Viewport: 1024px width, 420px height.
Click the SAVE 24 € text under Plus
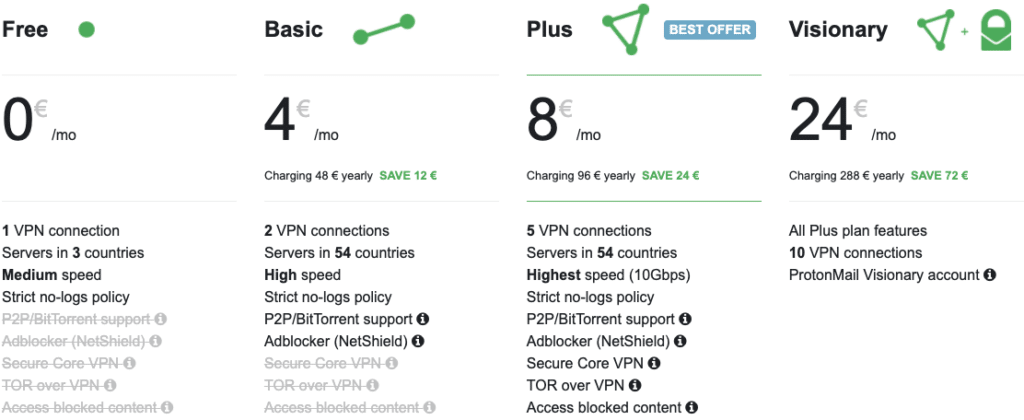point(670,176)
